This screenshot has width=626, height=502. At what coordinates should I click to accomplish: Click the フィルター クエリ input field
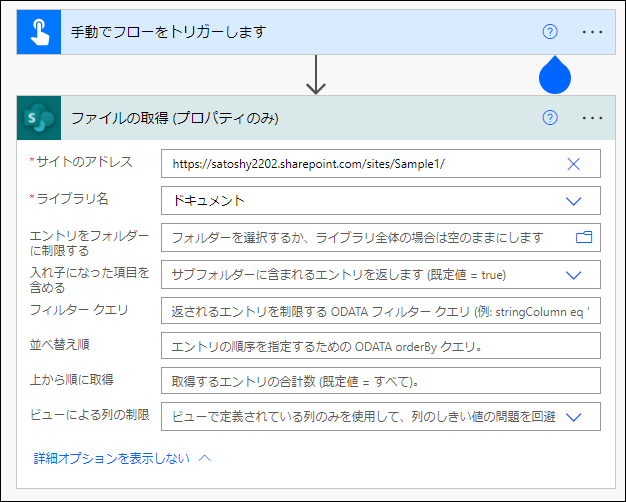click(x=380, y=311)
